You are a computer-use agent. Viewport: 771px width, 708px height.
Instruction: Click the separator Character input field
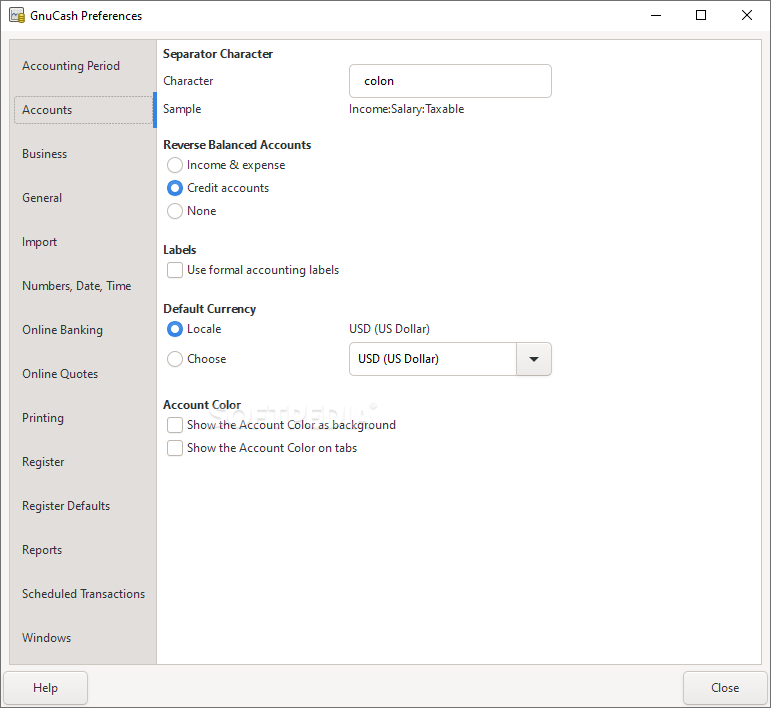coord(450,81)
